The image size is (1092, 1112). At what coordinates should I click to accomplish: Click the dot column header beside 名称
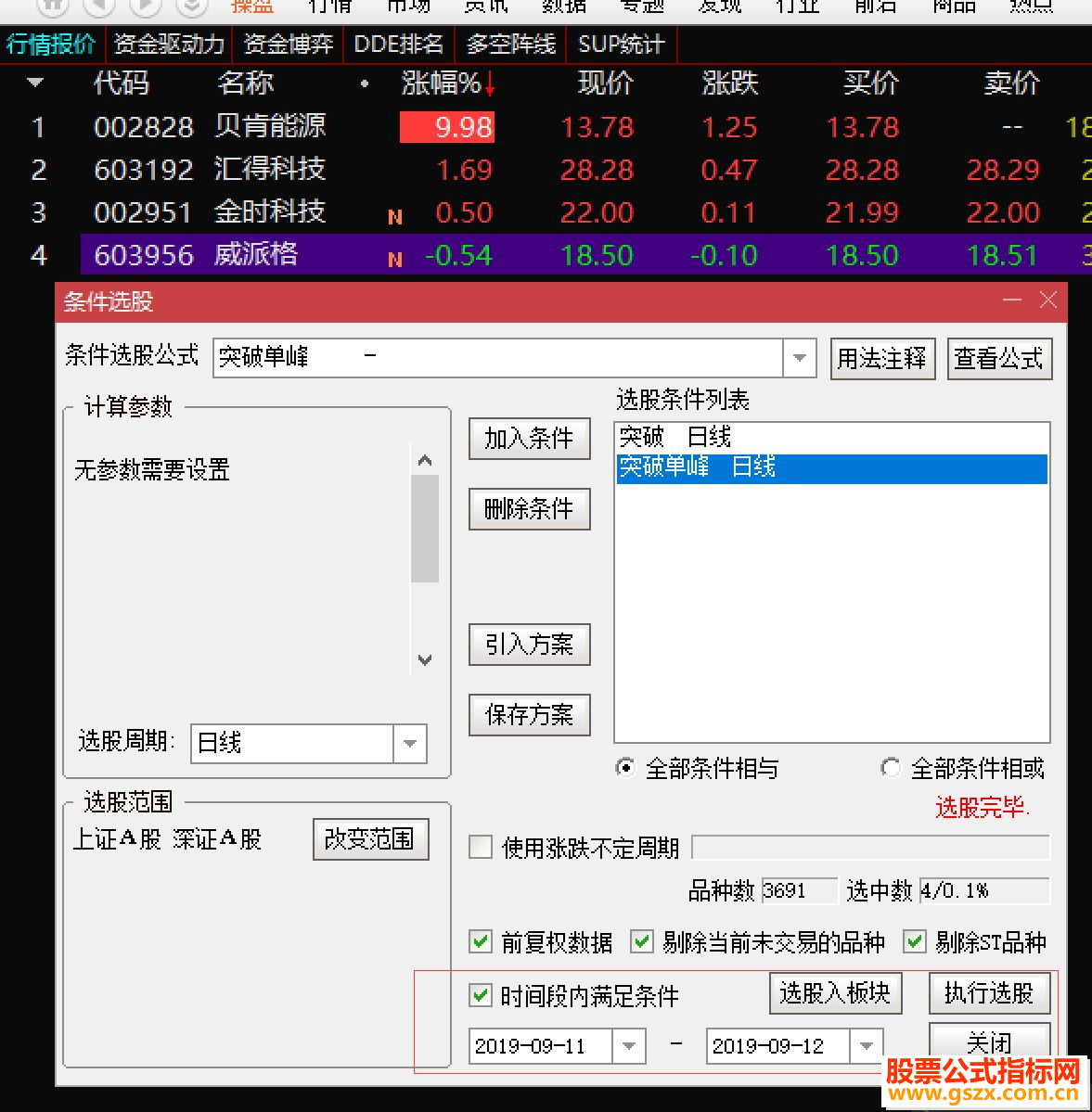[364, 83]
